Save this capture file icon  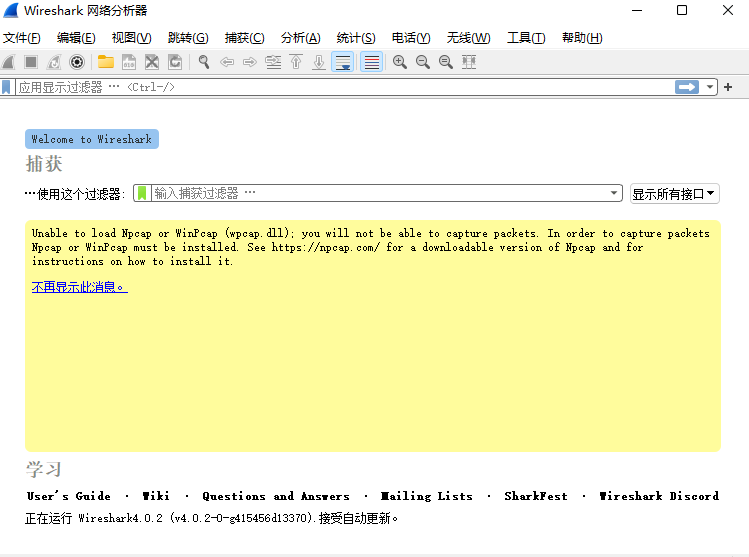(x=129, y=62)
